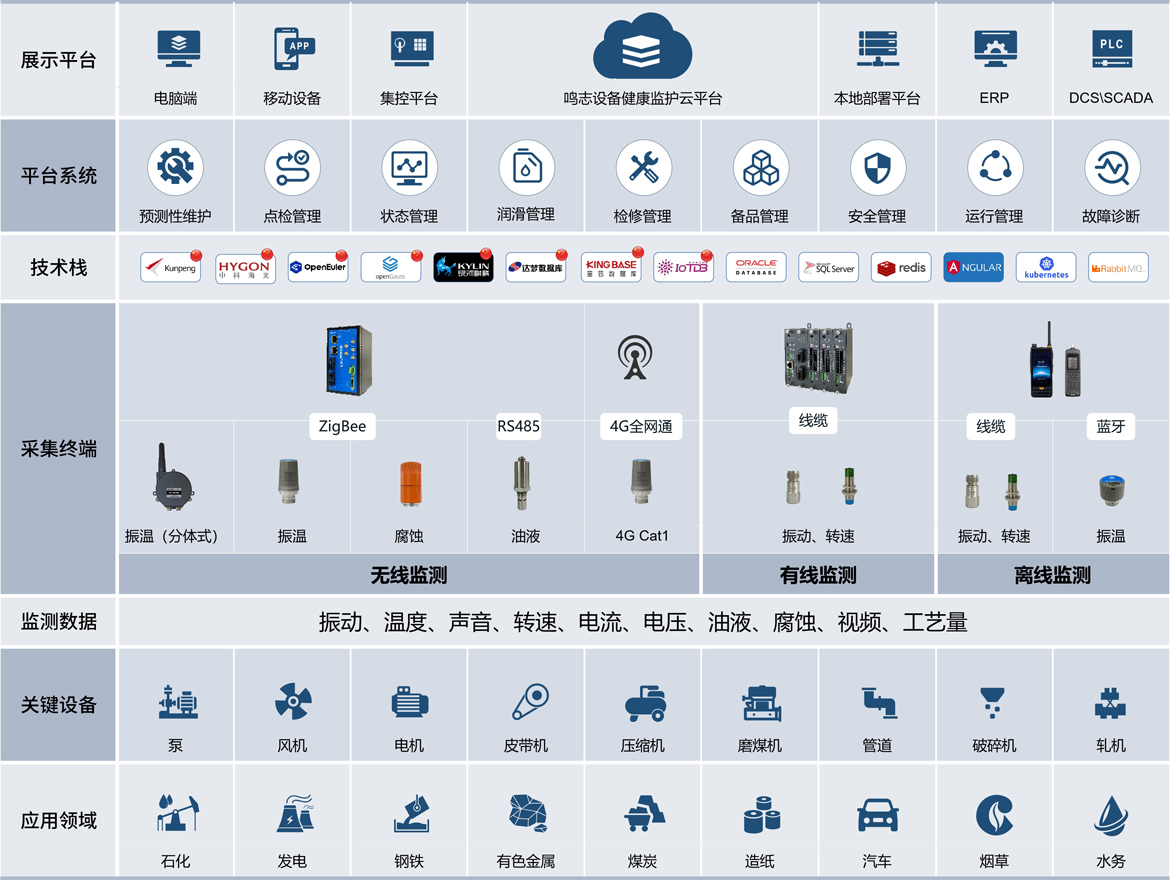
Task: Click the 石化 oil pump icon
Action: pyautogui.click(x=177, y=813)
